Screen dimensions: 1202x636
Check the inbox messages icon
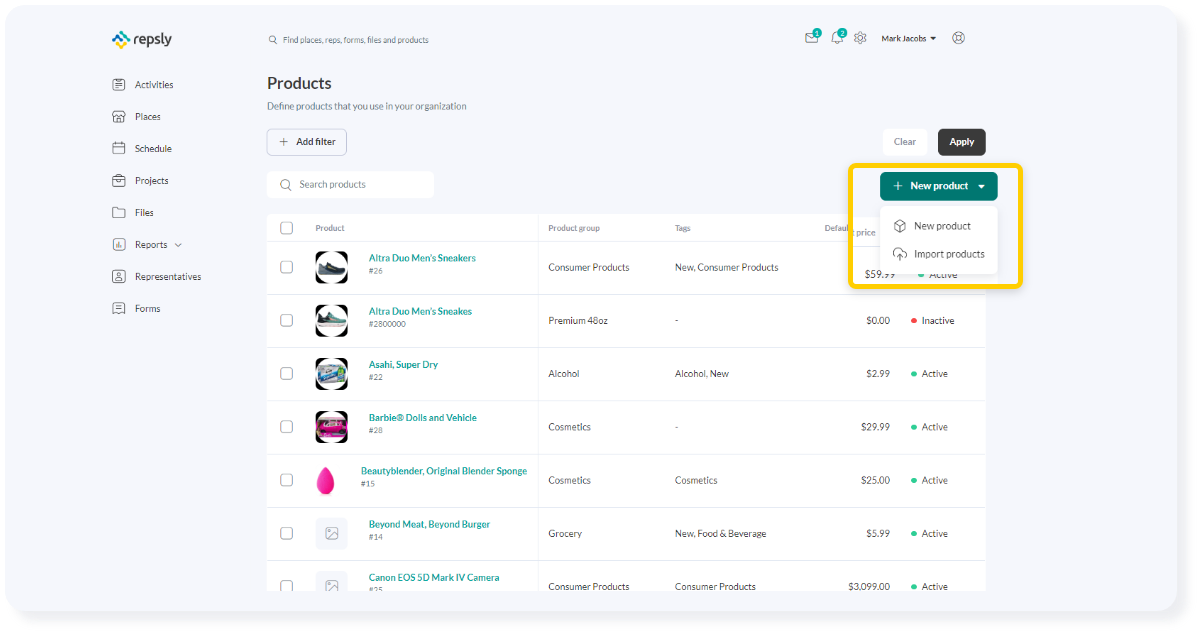click(811, 36)
